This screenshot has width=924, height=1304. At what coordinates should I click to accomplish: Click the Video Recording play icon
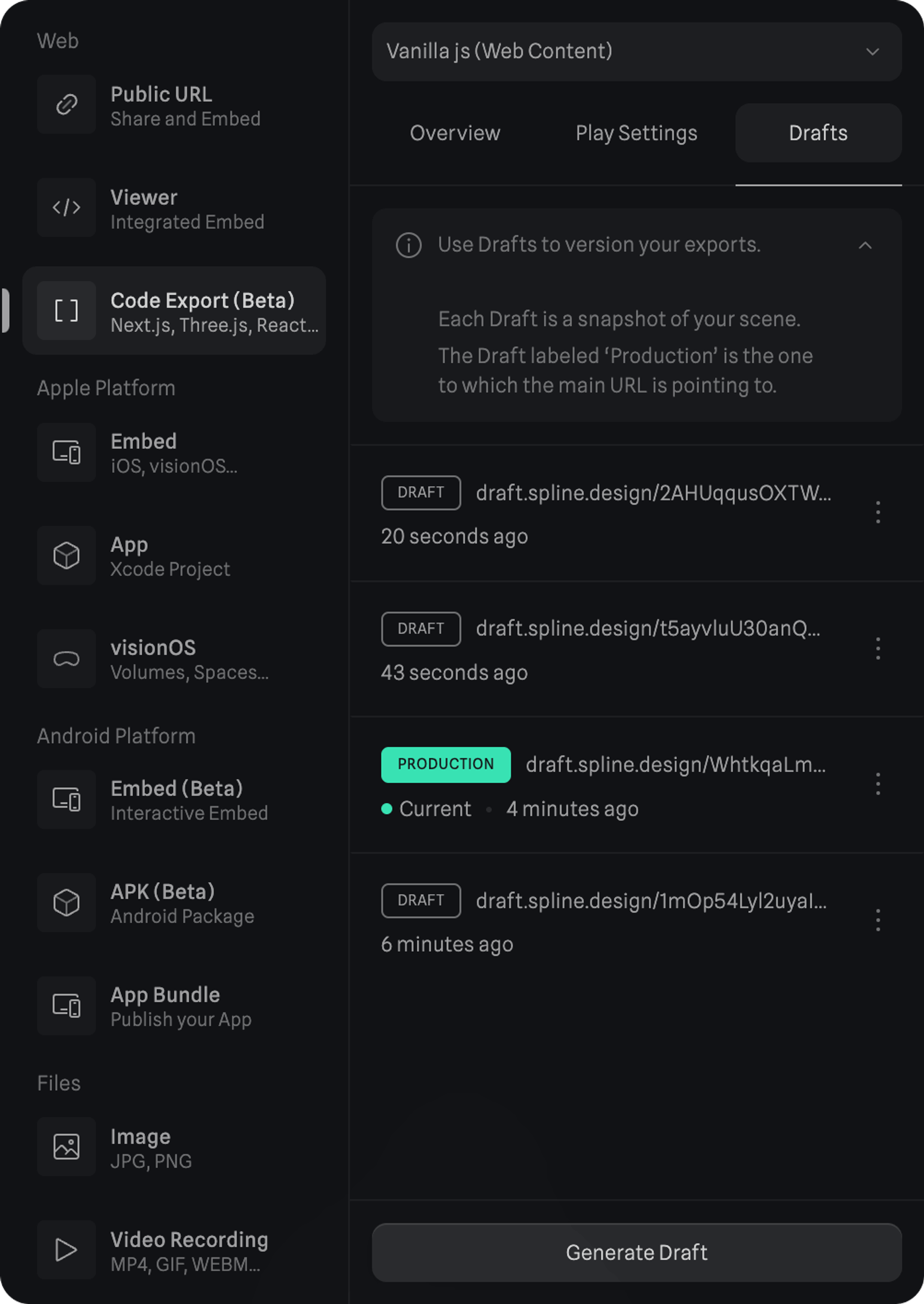point(67,1250)
